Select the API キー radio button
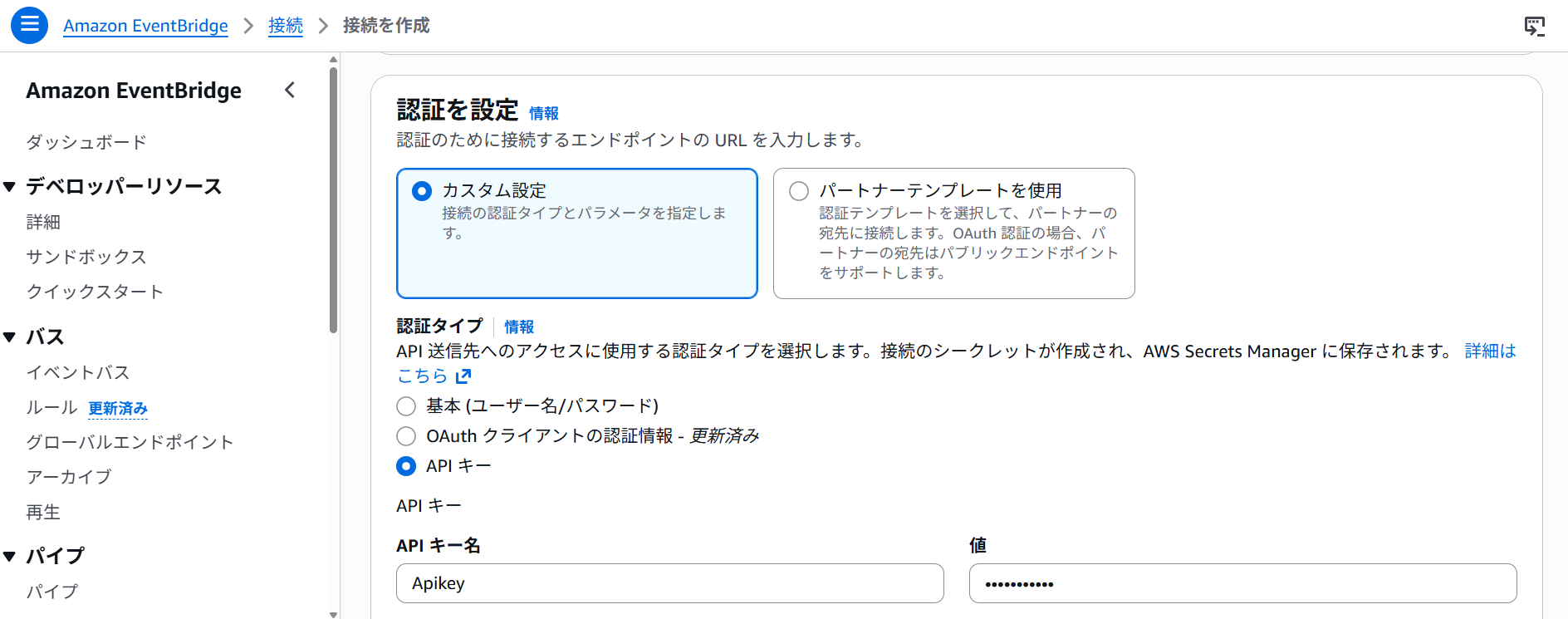 (406, 466)
